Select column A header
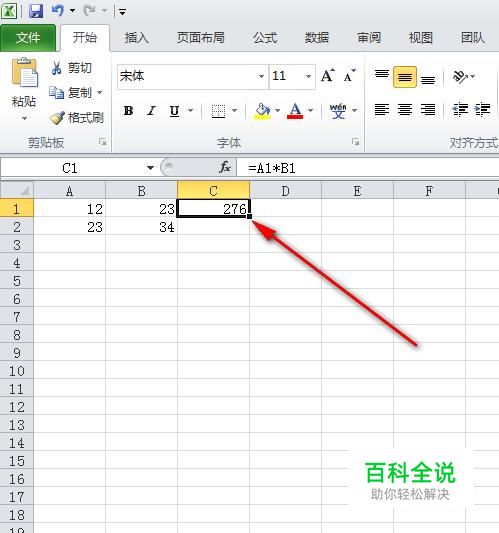Screen dimensions: 499x533 click(70, 191)
